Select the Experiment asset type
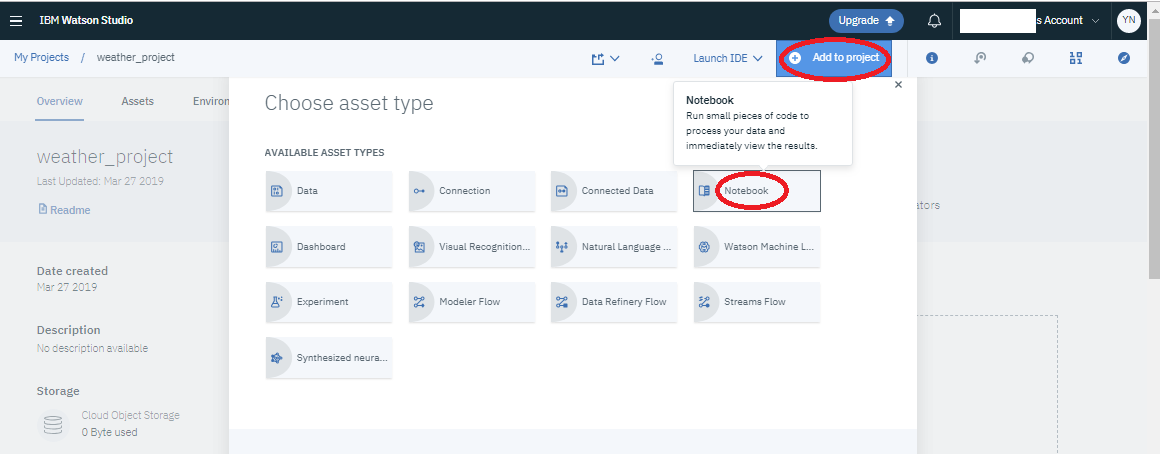 (328, 302)
